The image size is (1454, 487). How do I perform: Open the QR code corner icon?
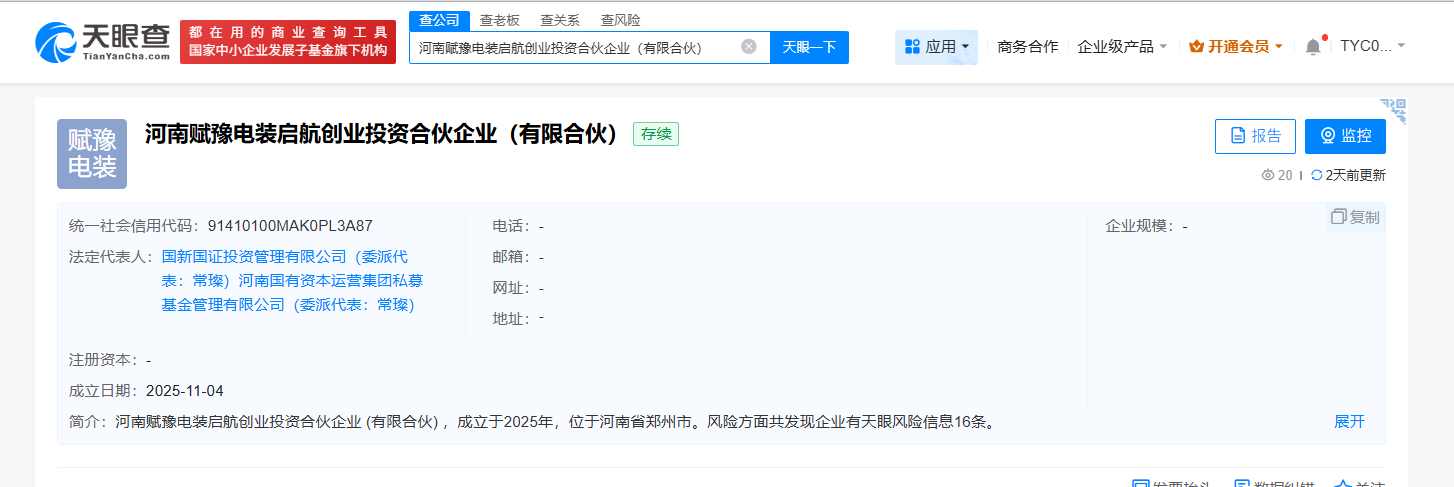point(1394,109)
